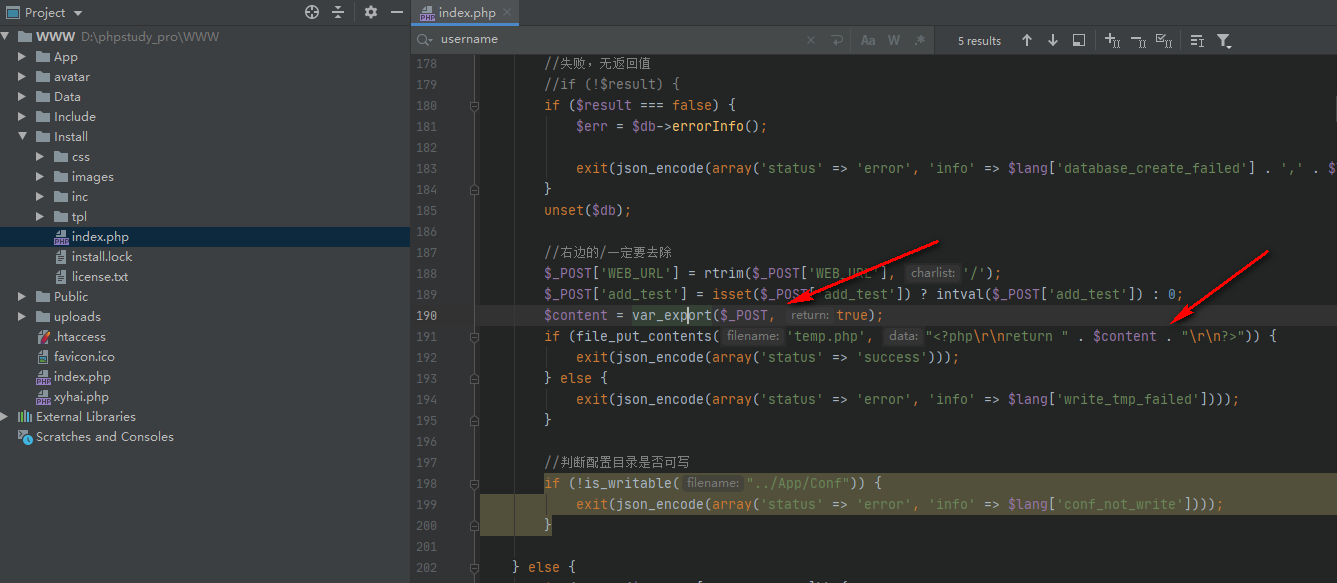Toggle multiline search mode icon

tap(1197, 40)
